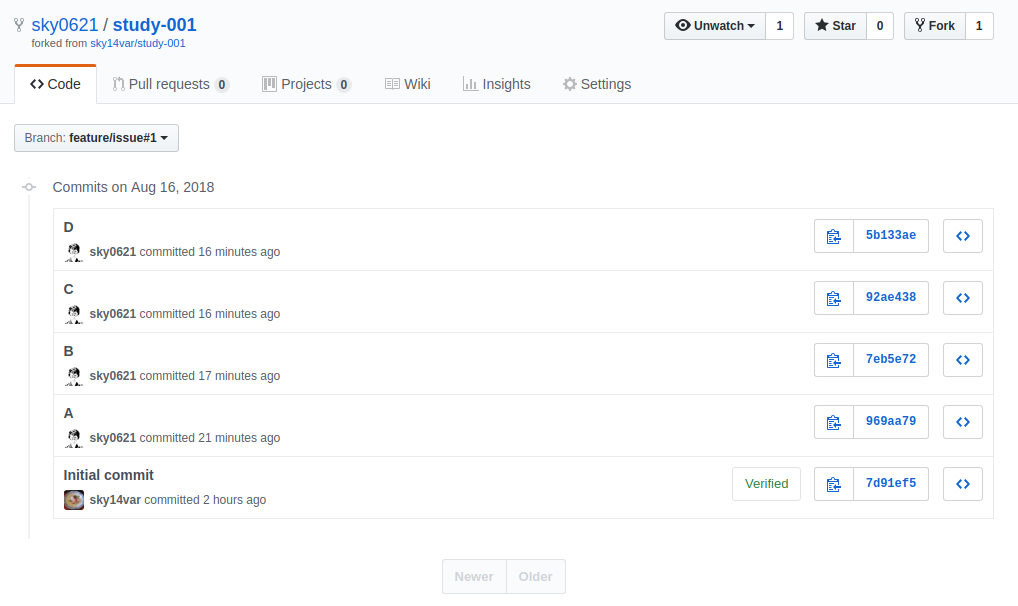Copy full SHA for commit 92ae438
Viewport: 1018px width, 606px height.
click(834, 298)
